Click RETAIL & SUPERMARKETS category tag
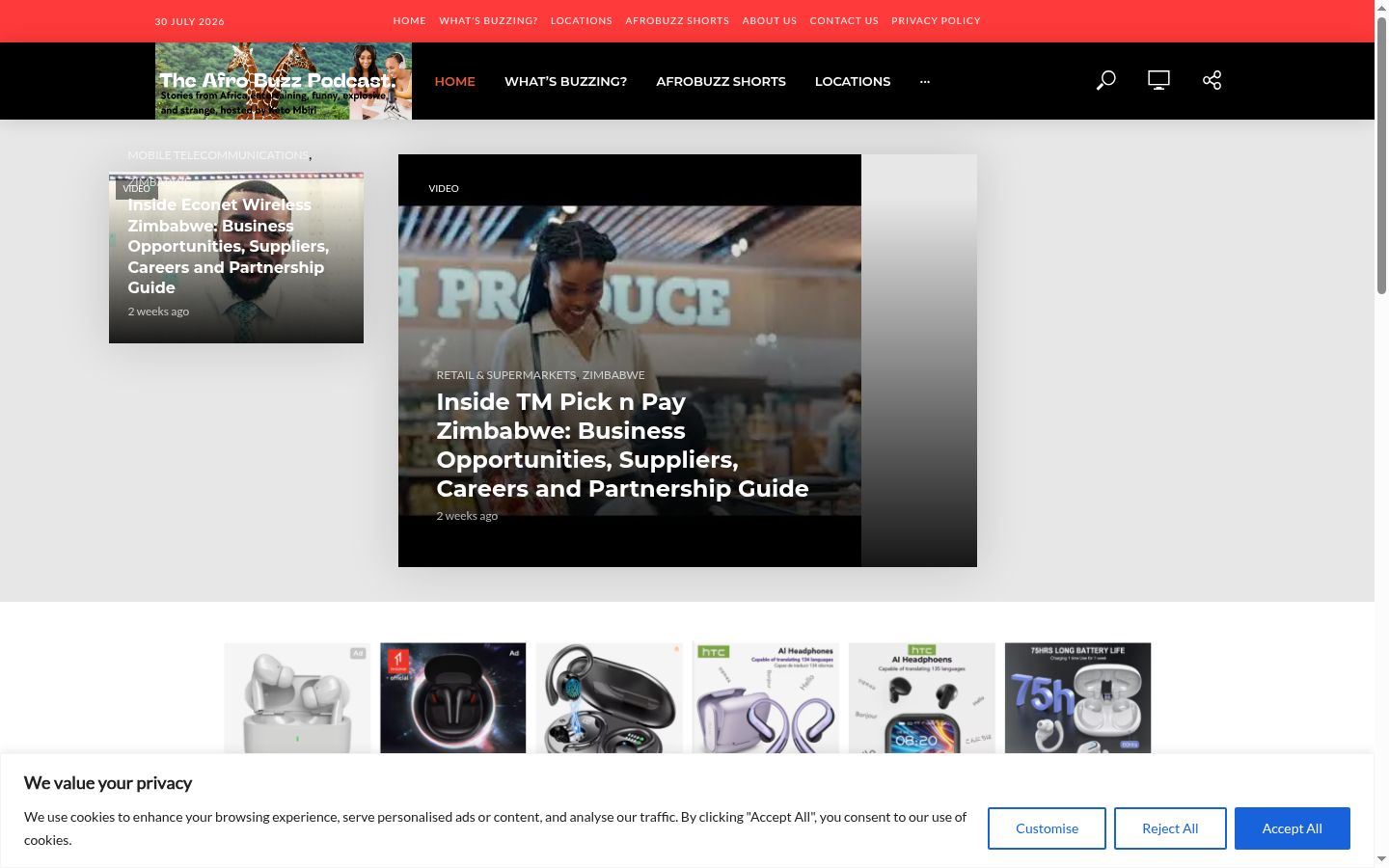The image size is (1389, 868). 505,375
